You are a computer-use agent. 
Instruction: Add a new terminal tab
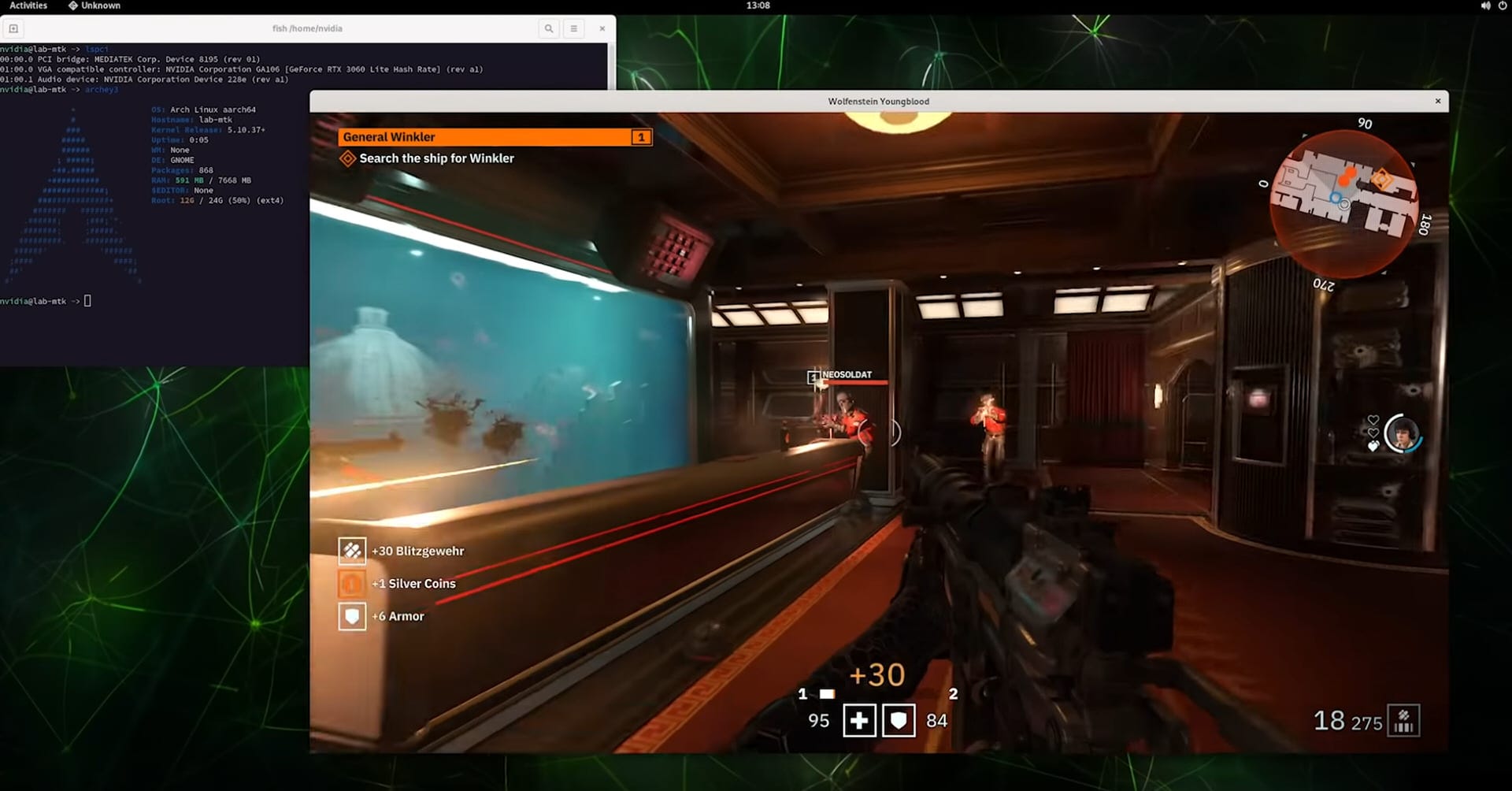tap(13, 28)
